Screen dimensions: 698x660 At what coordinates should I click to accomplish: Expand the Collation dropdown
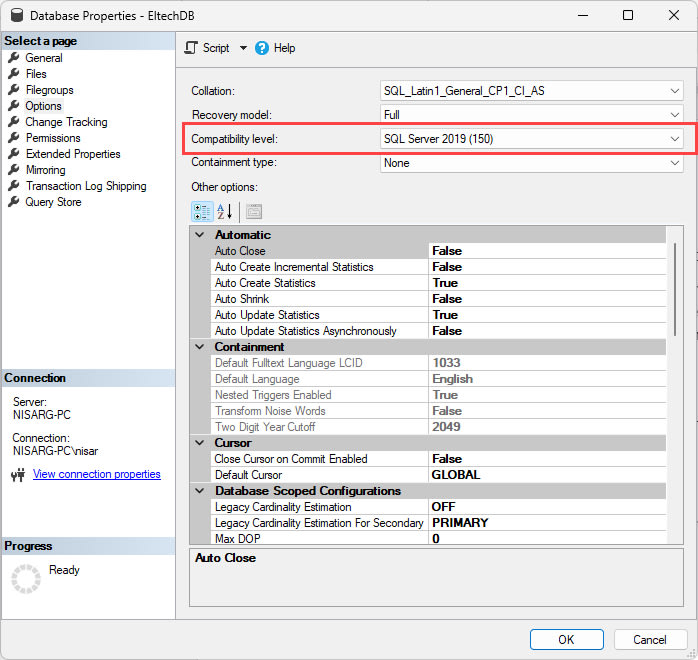(x=675, y=91)
